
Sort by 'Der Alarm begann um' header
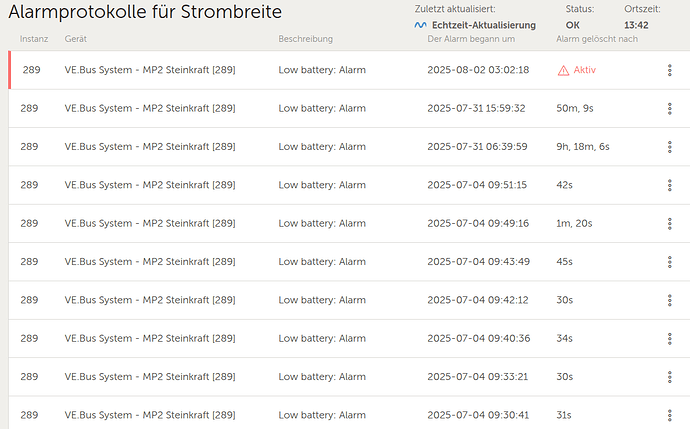[x=470, y=39]
